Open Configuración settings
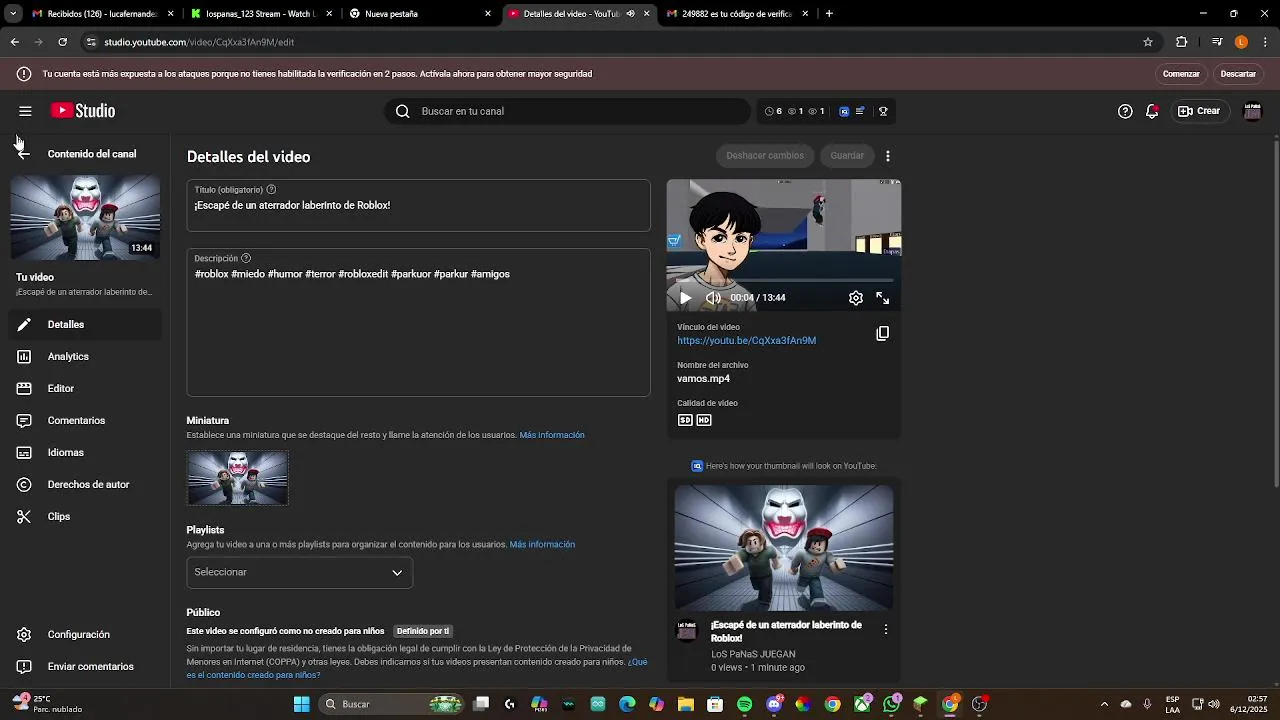 pos(85,634)
